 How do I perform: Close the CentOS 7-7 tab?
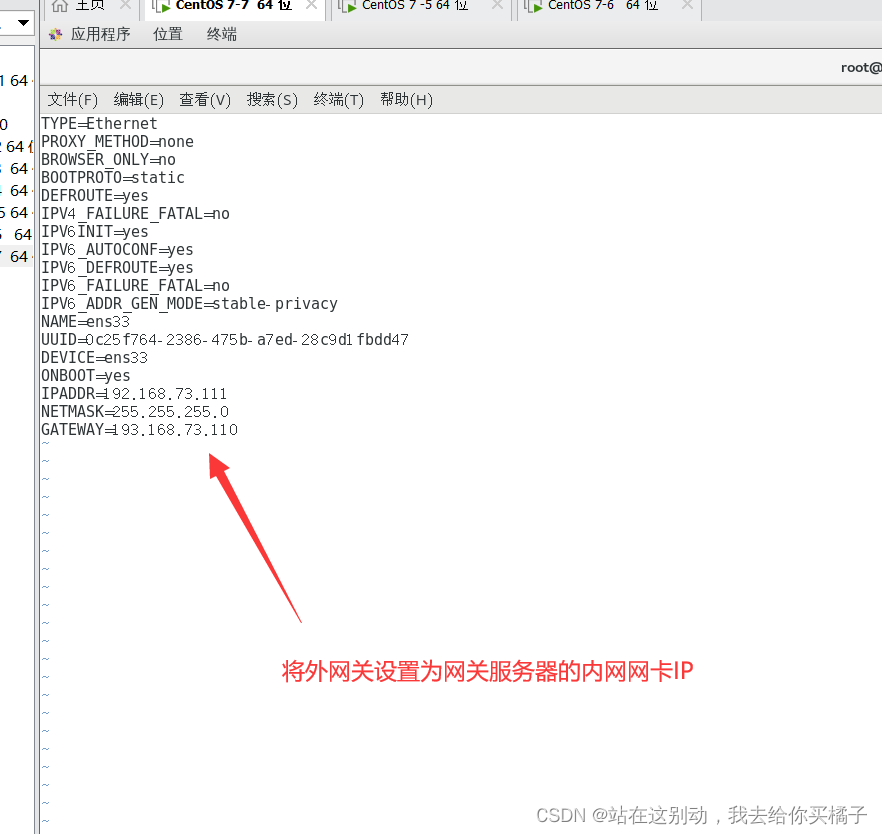(311, 5)
